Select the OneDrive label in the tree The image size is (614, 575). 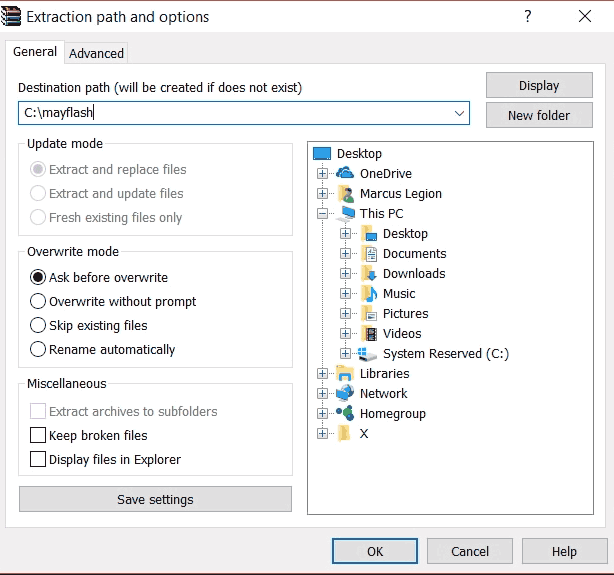point(386,173)
